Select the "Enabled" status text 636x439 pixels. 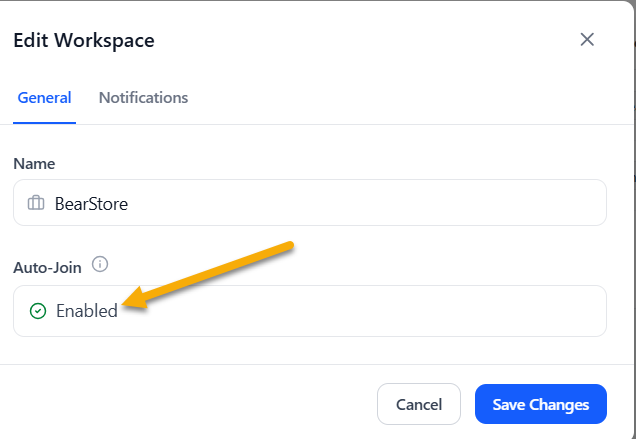pyautogui.click(x=86, y=311)
